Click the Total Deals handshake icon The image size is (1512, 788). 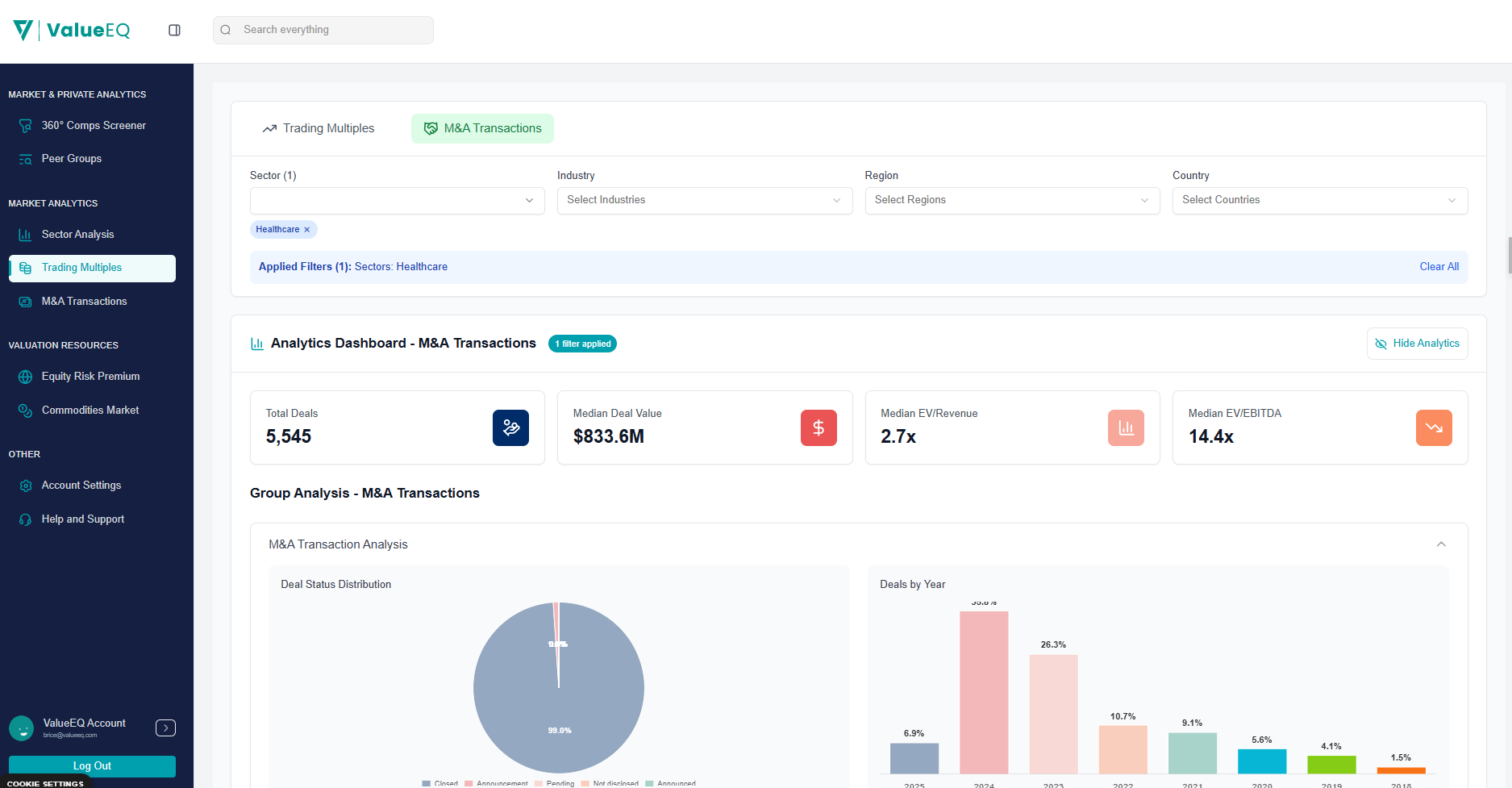coord(510,427)
